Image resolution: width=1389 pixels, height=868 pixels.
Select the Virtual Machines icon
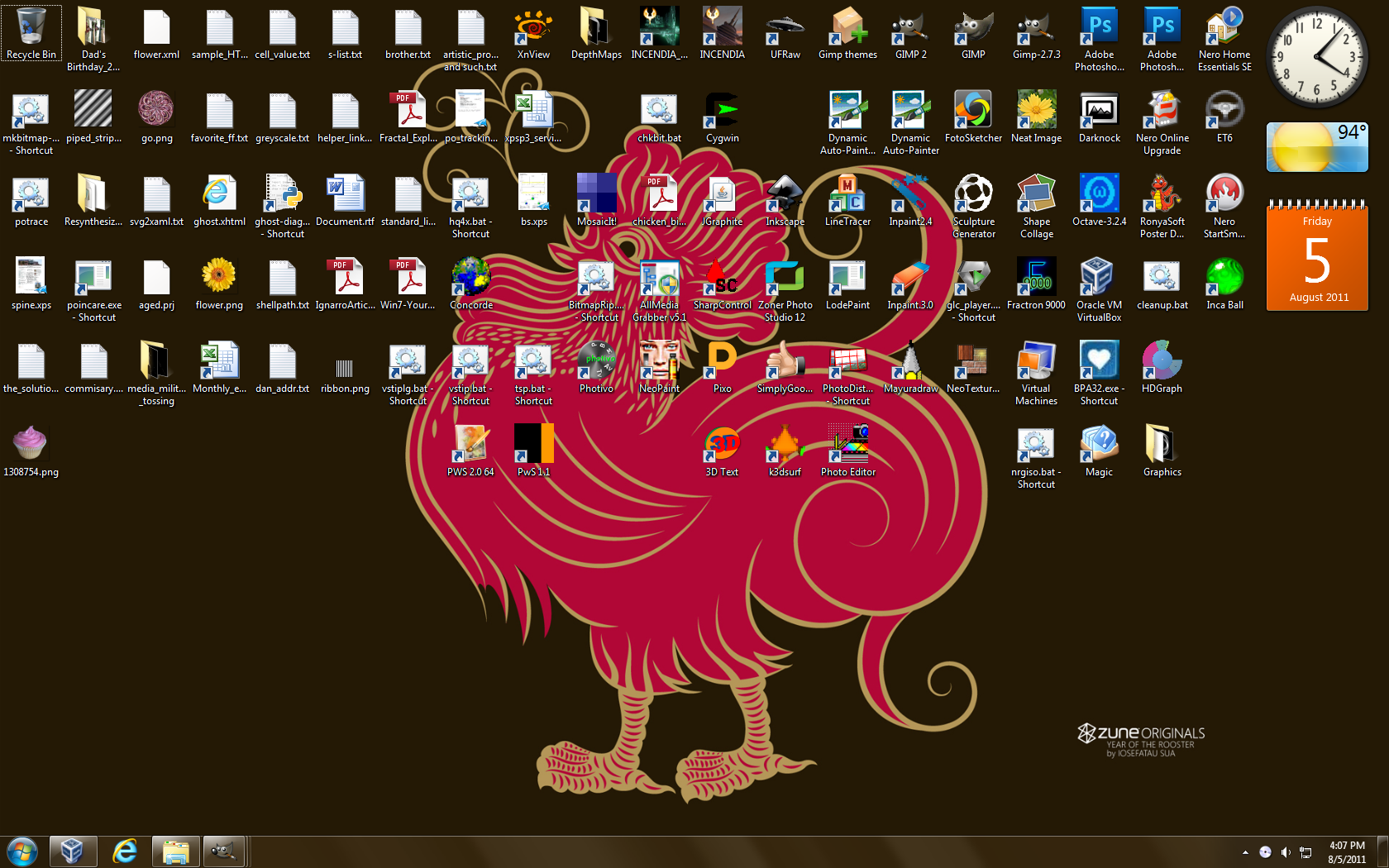[x=1036, y=373]
